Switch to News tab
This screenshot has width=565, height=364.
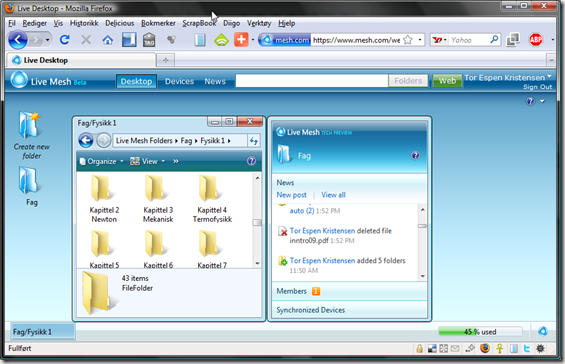(215, 81)
